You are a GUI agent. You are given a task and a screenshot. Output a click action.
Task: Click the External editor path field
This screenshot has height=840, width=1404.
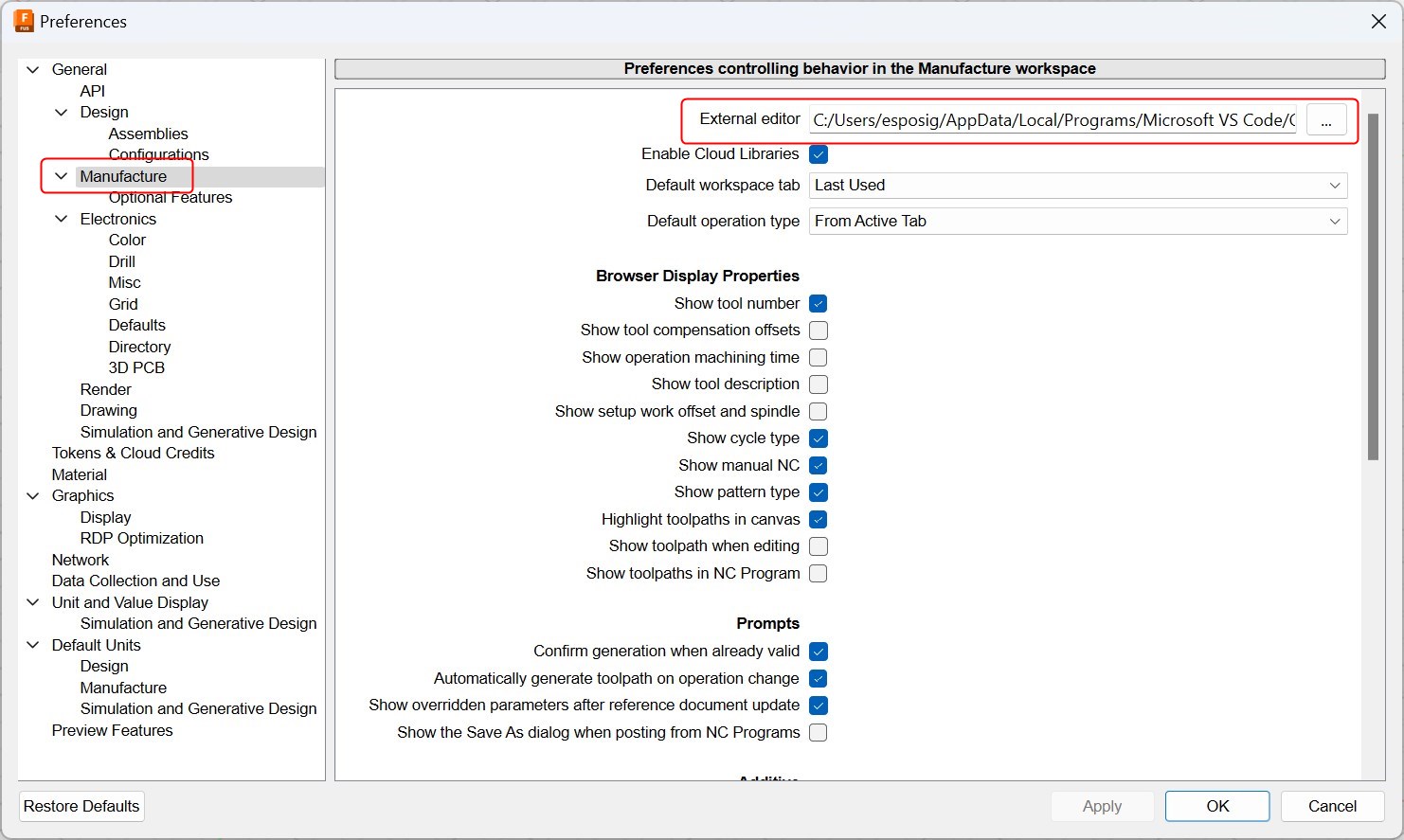[1055, 120]
